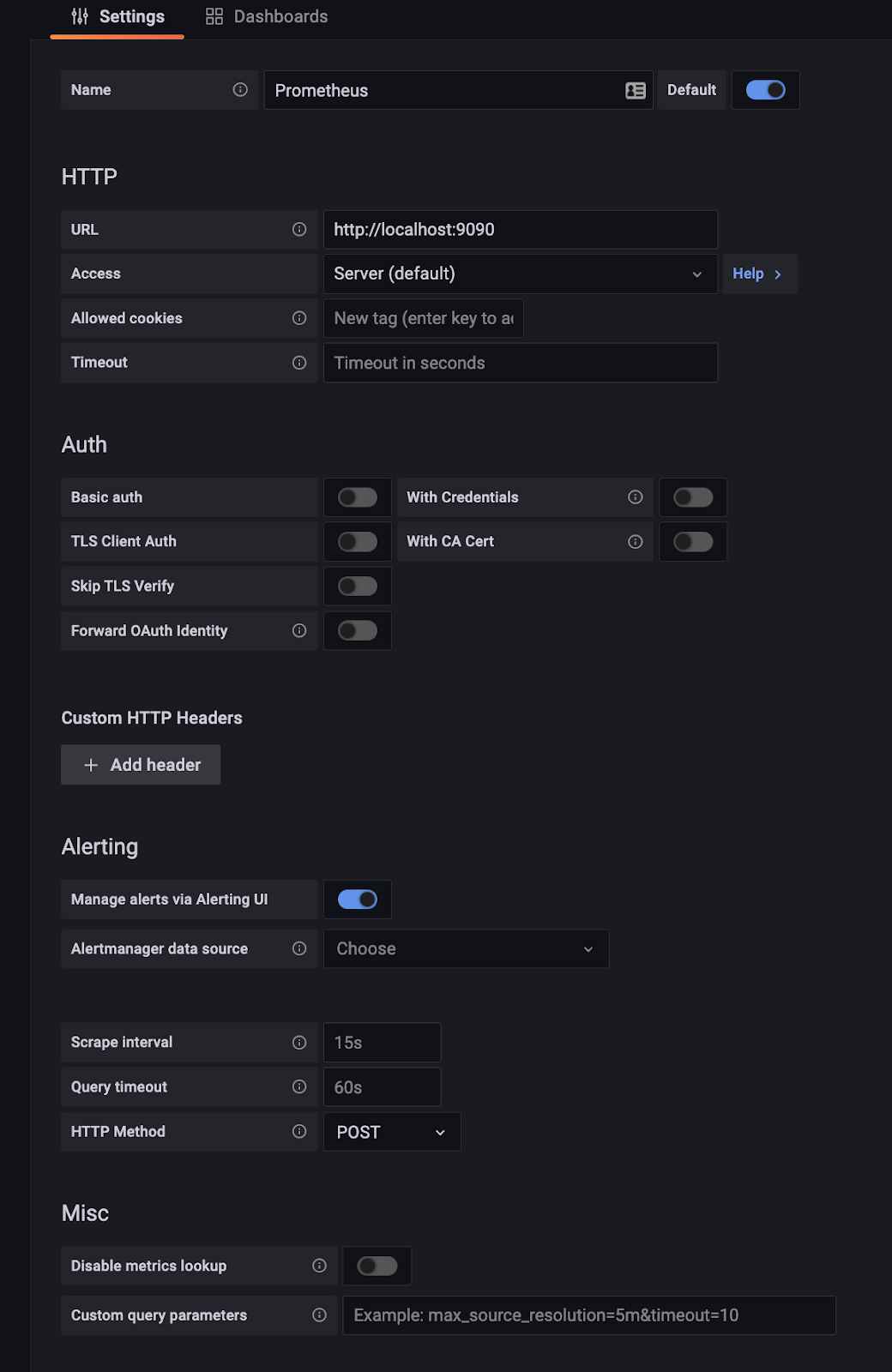Click the Forward OAuth Identity info icon
Image resolution: width=892 pixels, height=1372 pixels.
299,631
